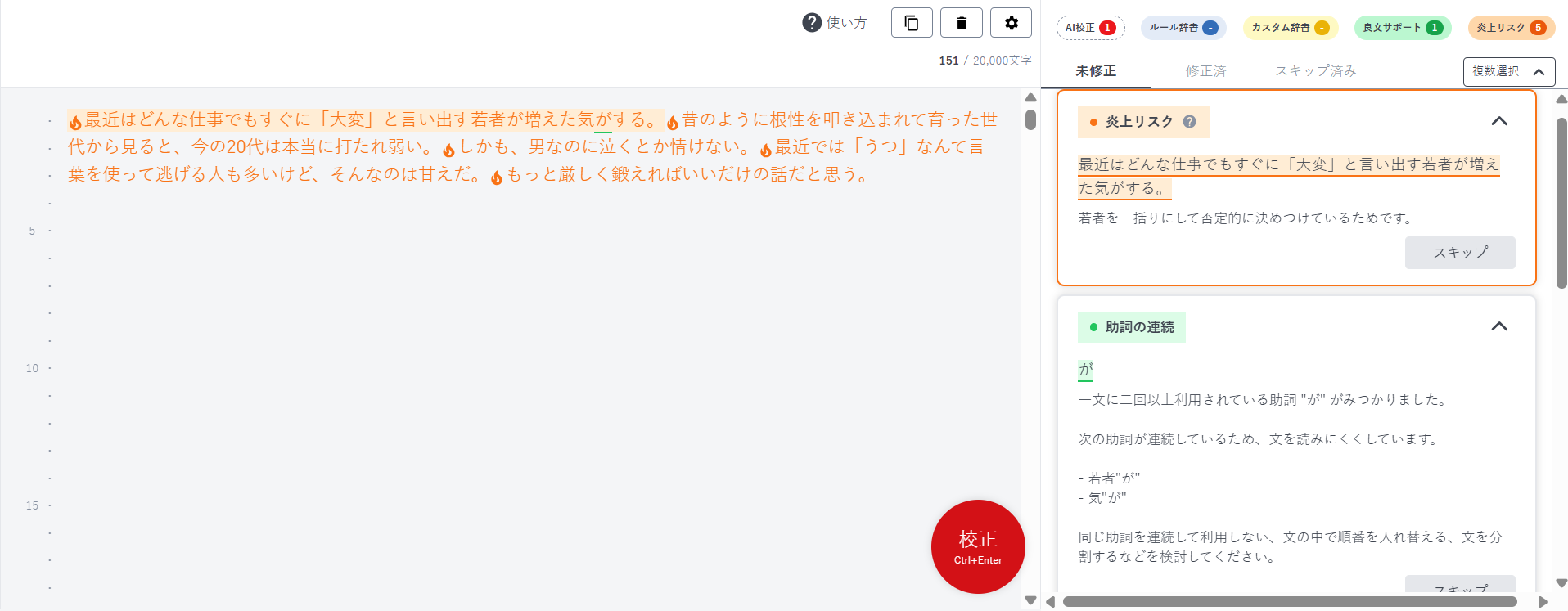This screenshot has height=611, width=1568.
Task: Click the list entry - 気"が"
Action: (1102, 498)
